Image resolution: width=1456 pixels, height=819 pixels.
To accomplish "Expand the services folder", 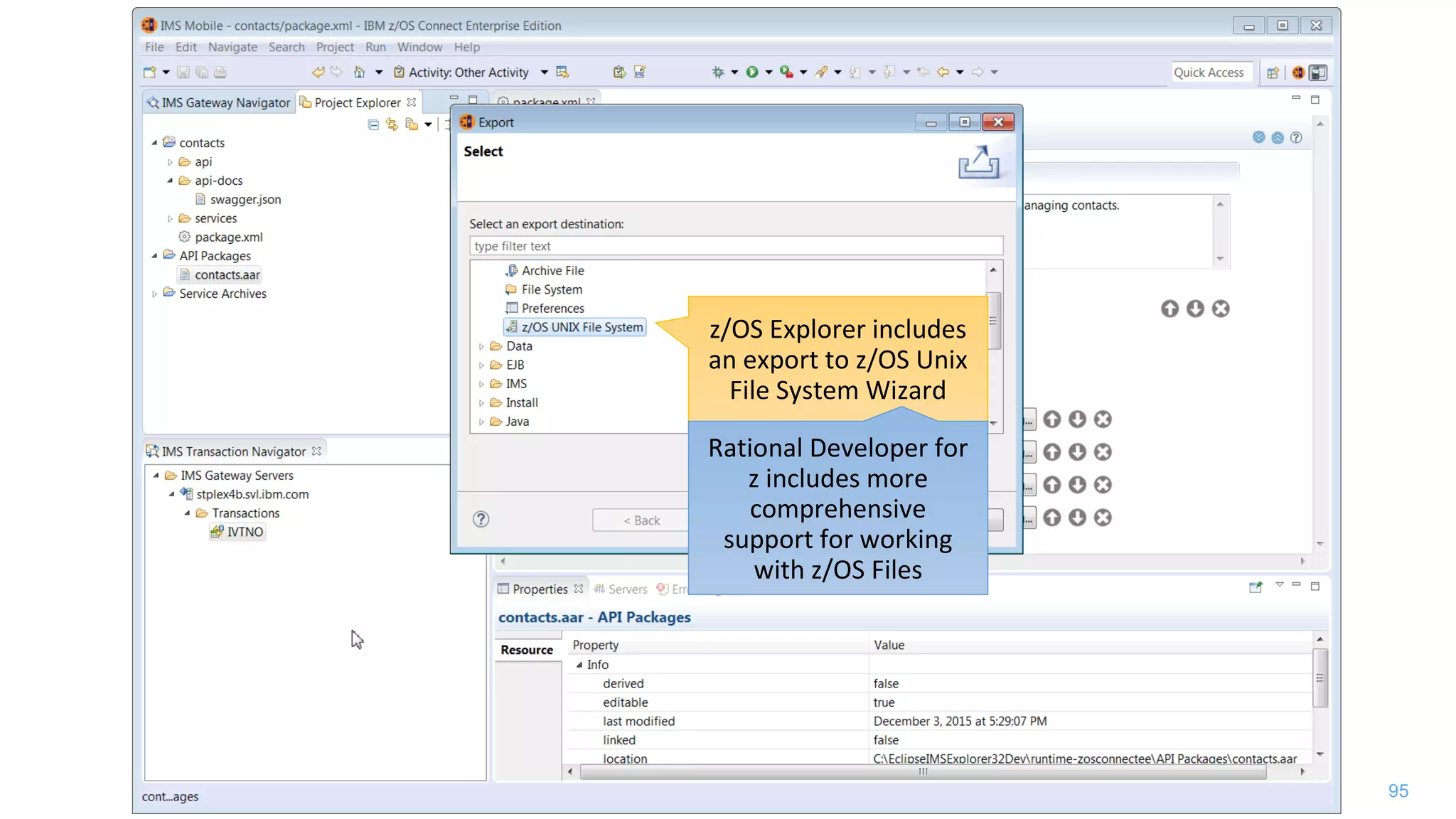I will click(x=170, y=218).
